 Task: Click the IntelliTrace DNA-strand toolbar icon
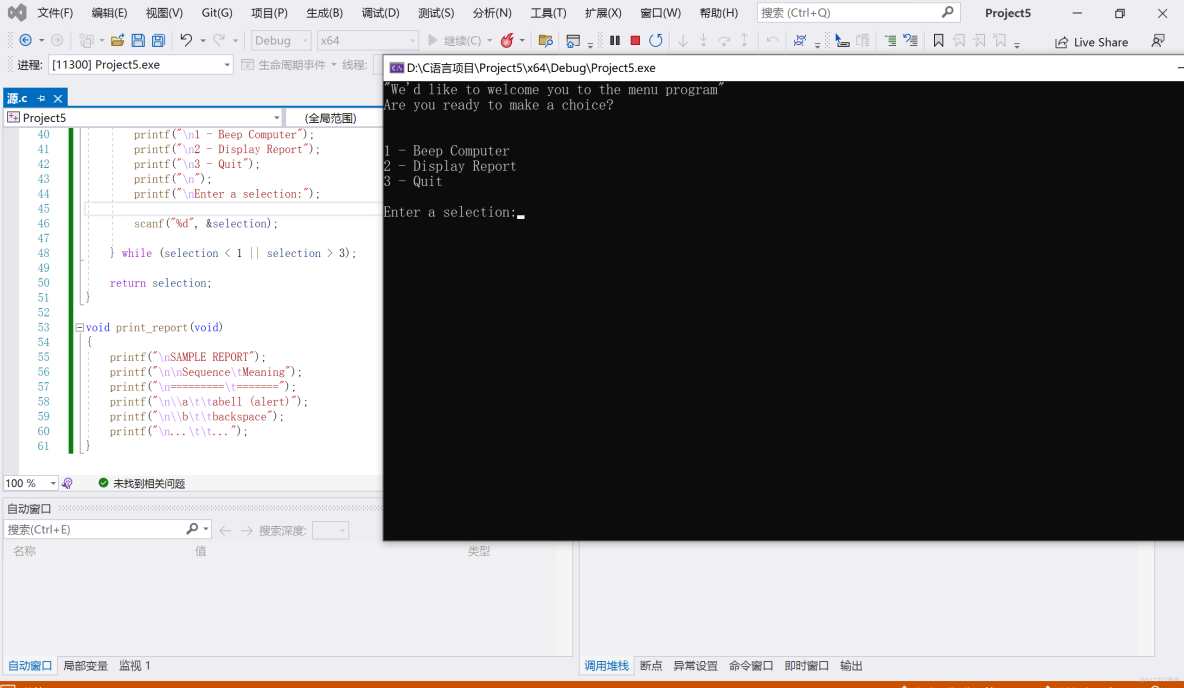click(800, 40)
